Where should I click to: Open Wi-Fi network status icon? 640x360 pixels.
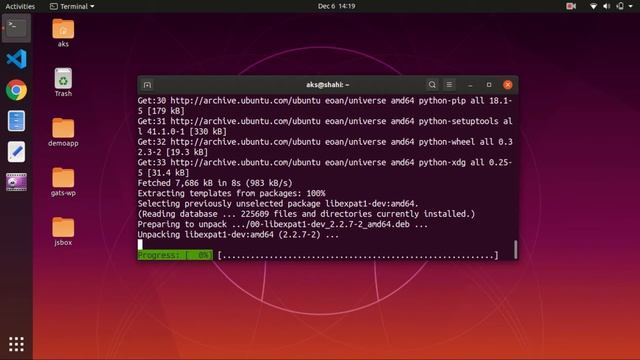tap(593, 6)
